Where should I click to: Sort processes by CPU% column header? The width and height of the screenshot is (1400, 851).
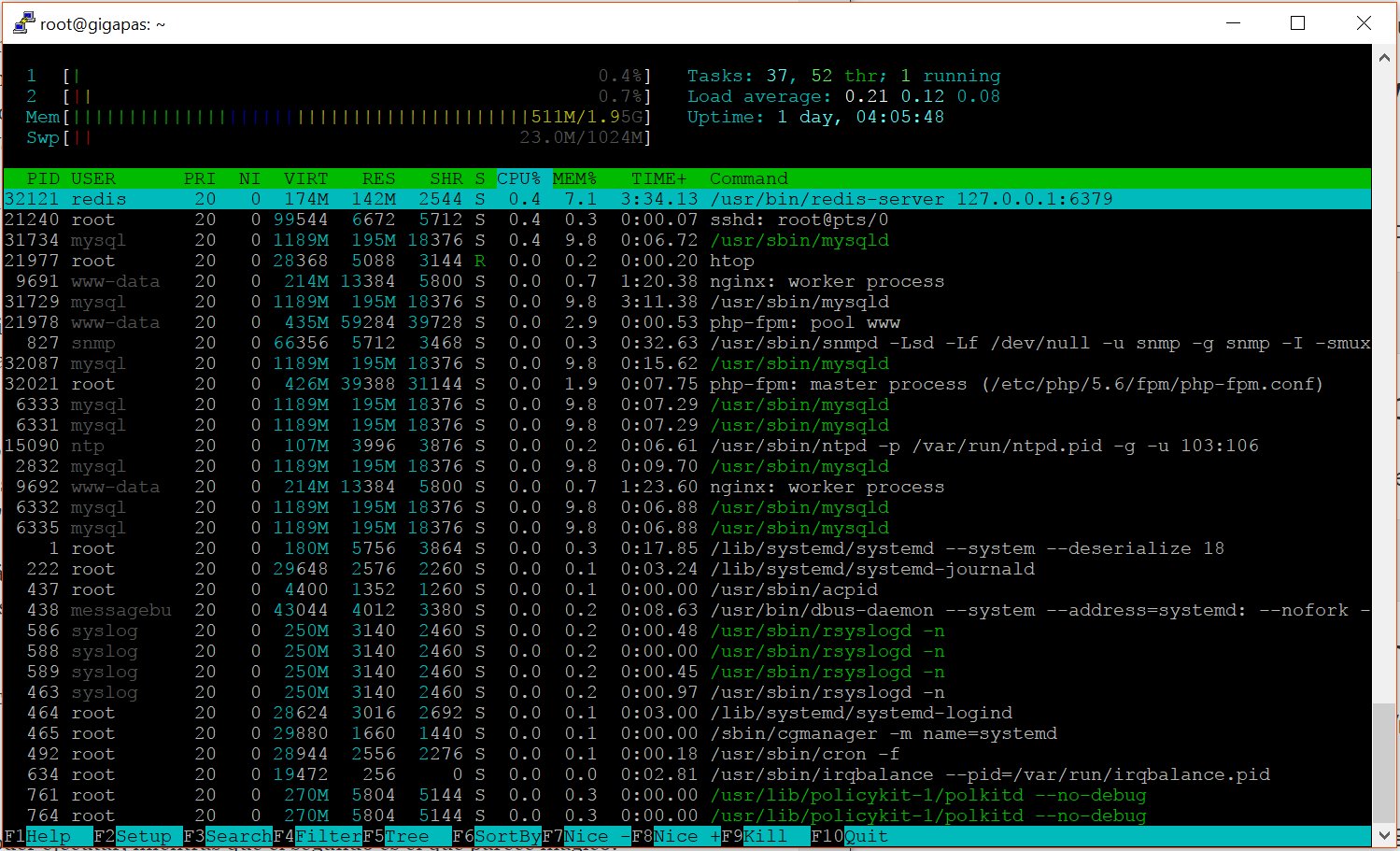(x=518, y=178)
